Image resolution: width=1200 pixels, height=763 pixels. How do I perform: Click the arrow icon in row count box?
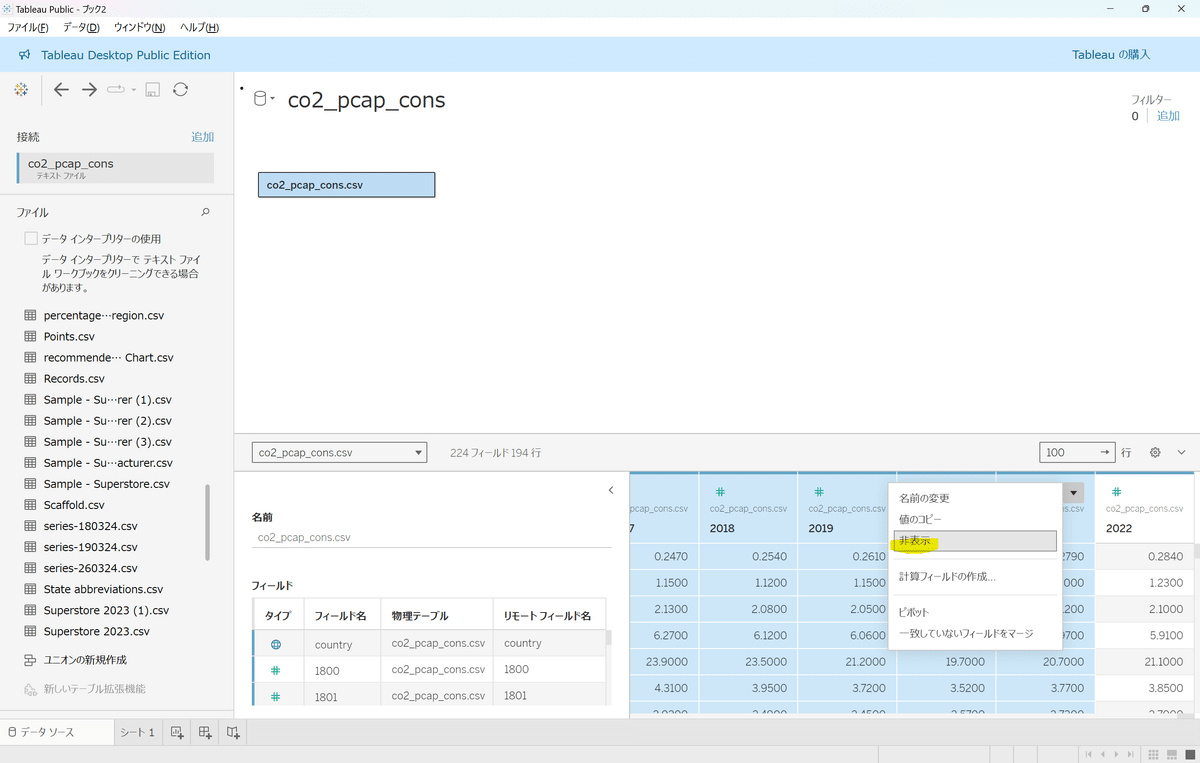coord(1105,453)
